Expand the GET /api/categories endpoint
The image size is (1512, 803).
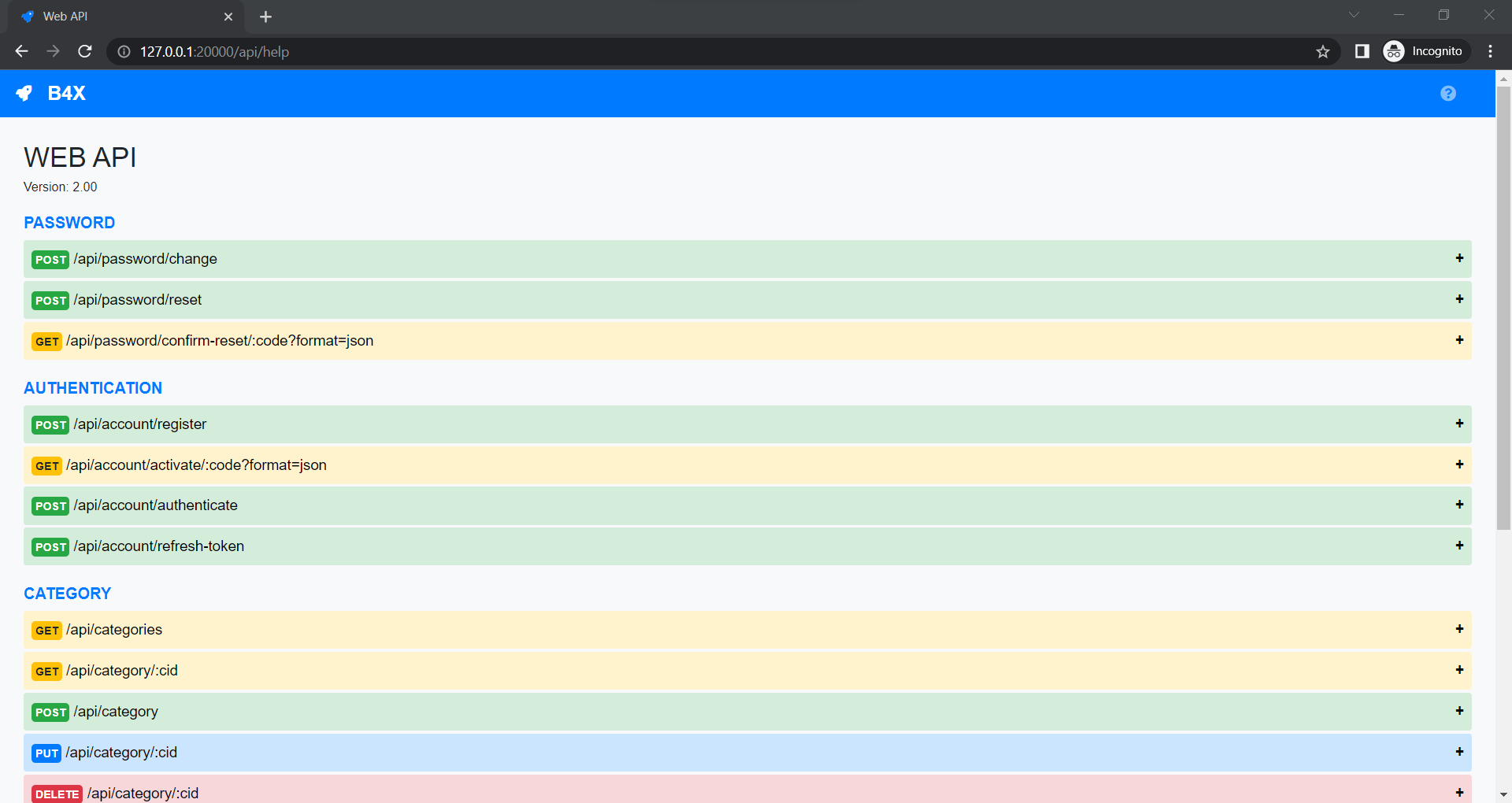click(x=1459, y=629)
